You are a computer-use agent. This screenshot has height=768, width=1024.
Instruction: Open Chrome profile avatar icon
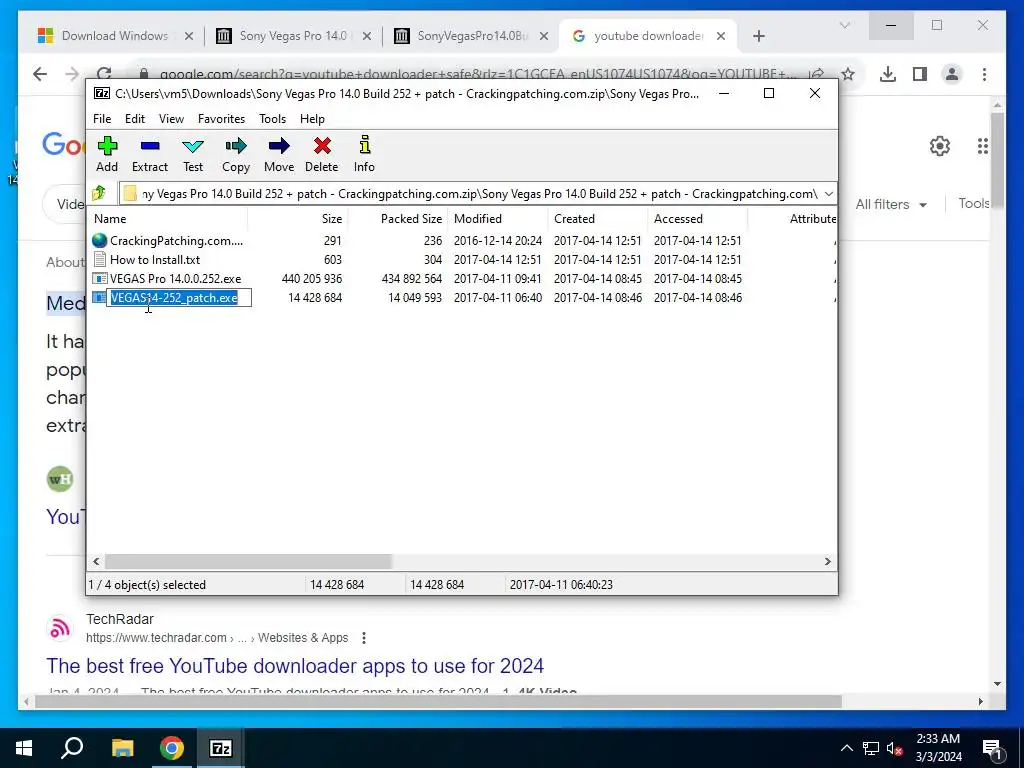952,74
